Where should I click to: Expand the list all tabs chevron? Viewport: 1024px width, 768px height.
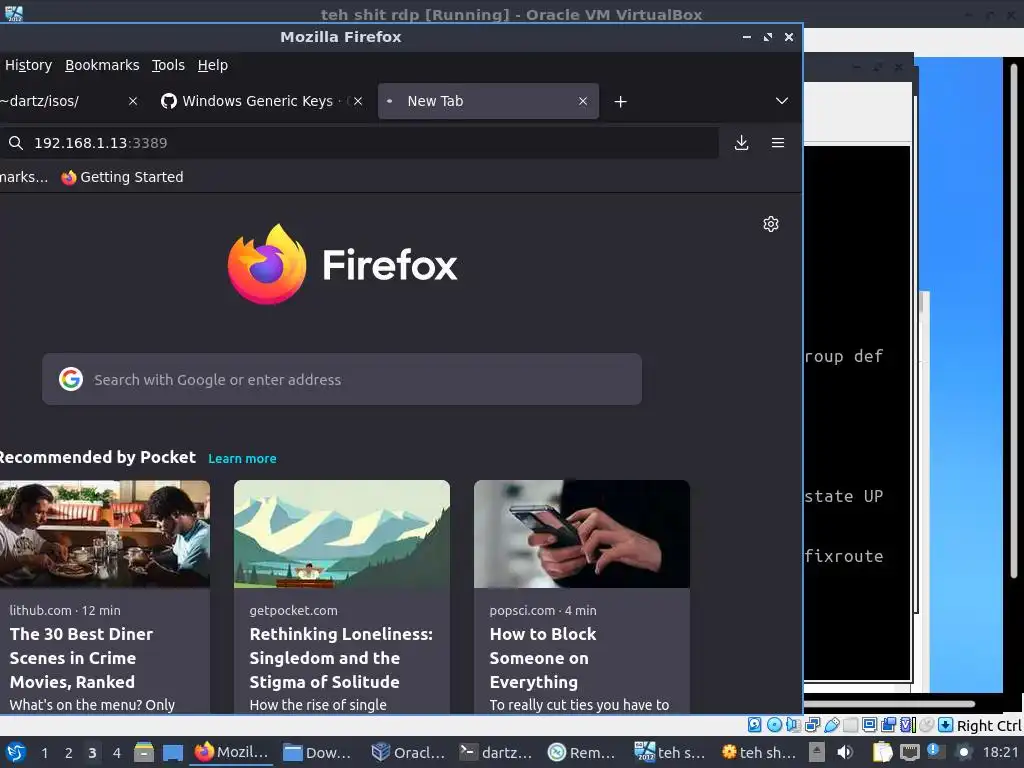tap(782, 101)
